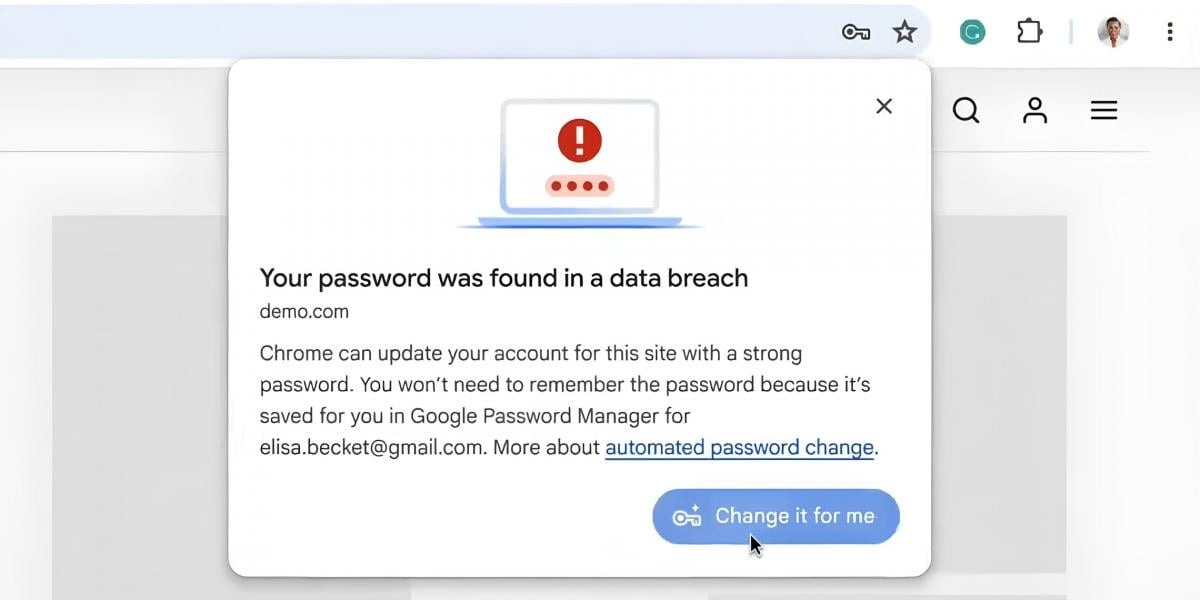Click the red exclamation warning icon
This screenshot has height=600, width=1200.
pyautogui.click(x=579, y=141)
